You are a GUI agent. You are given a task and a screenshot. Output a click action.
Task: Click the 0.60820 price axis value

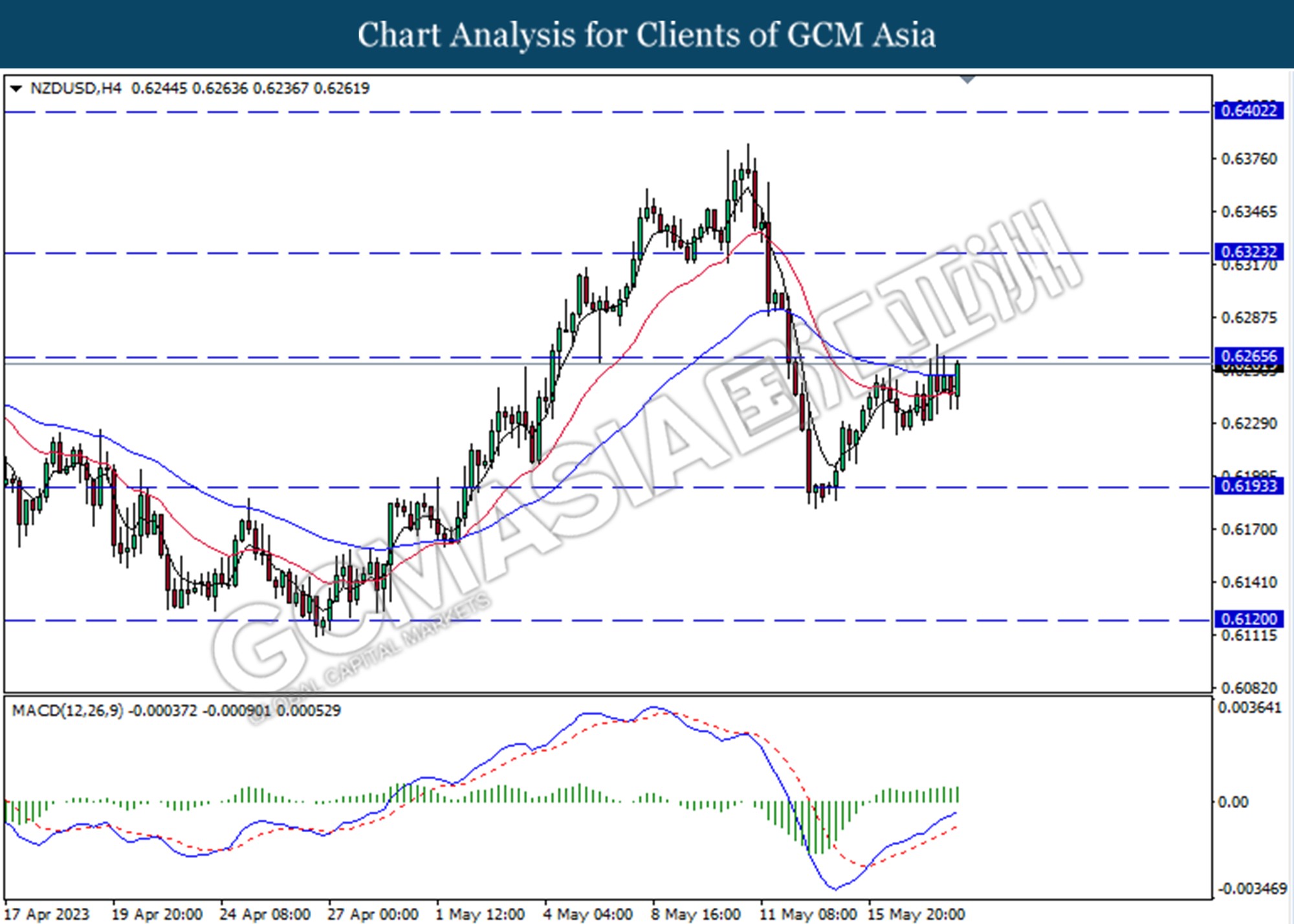point(1249,688)
